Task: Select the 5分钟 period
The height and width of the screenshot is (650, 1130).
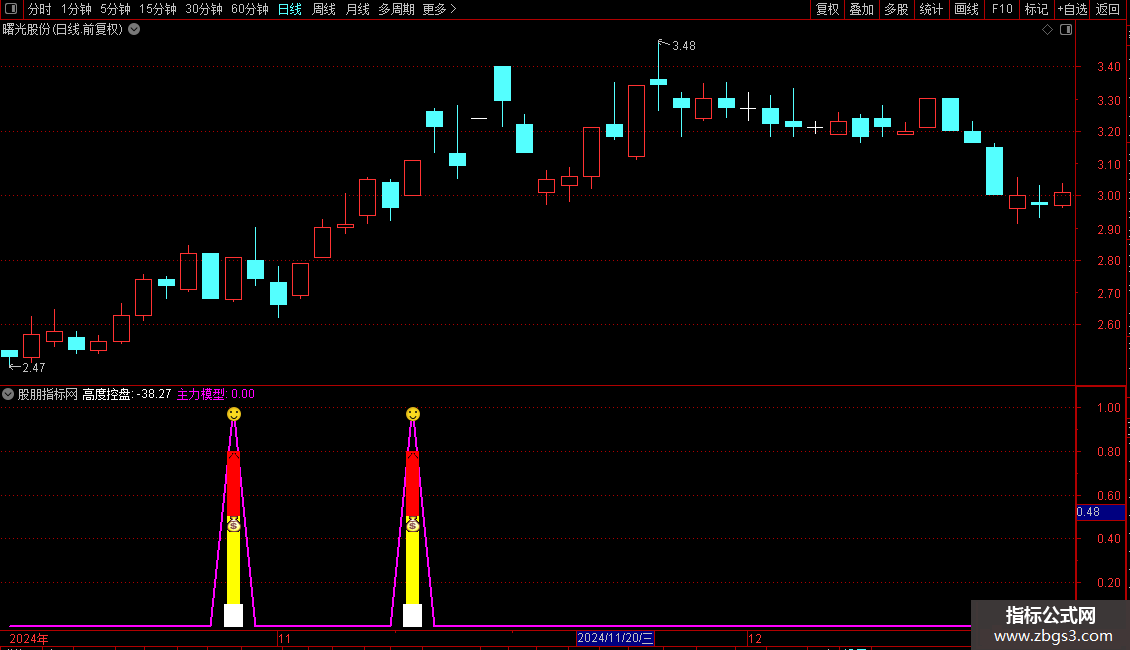Action: click(115, 9)
